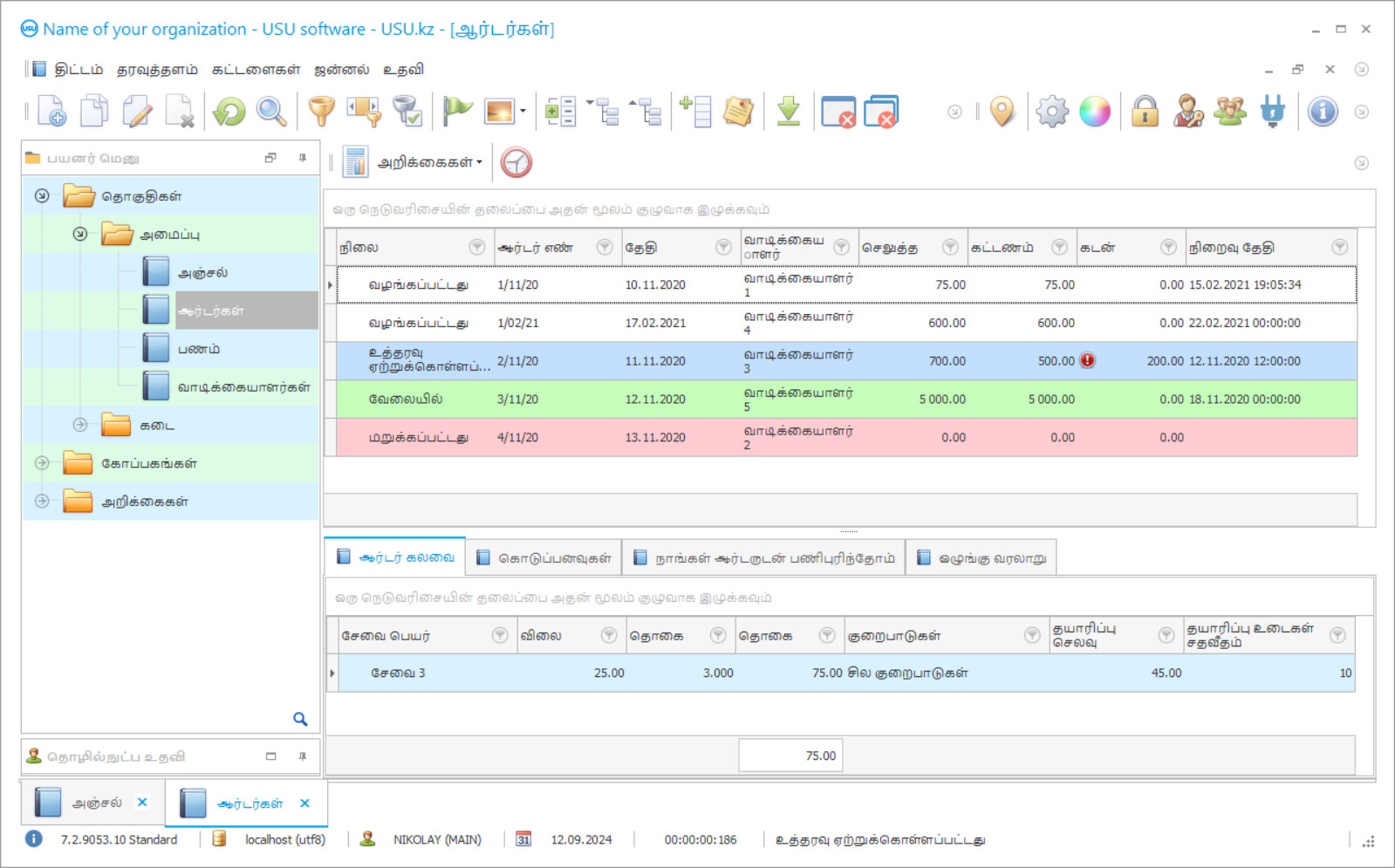Switch to the கொடுப்பனவுகள் tab
1395x868 pixels.
[x=544, y=558]
